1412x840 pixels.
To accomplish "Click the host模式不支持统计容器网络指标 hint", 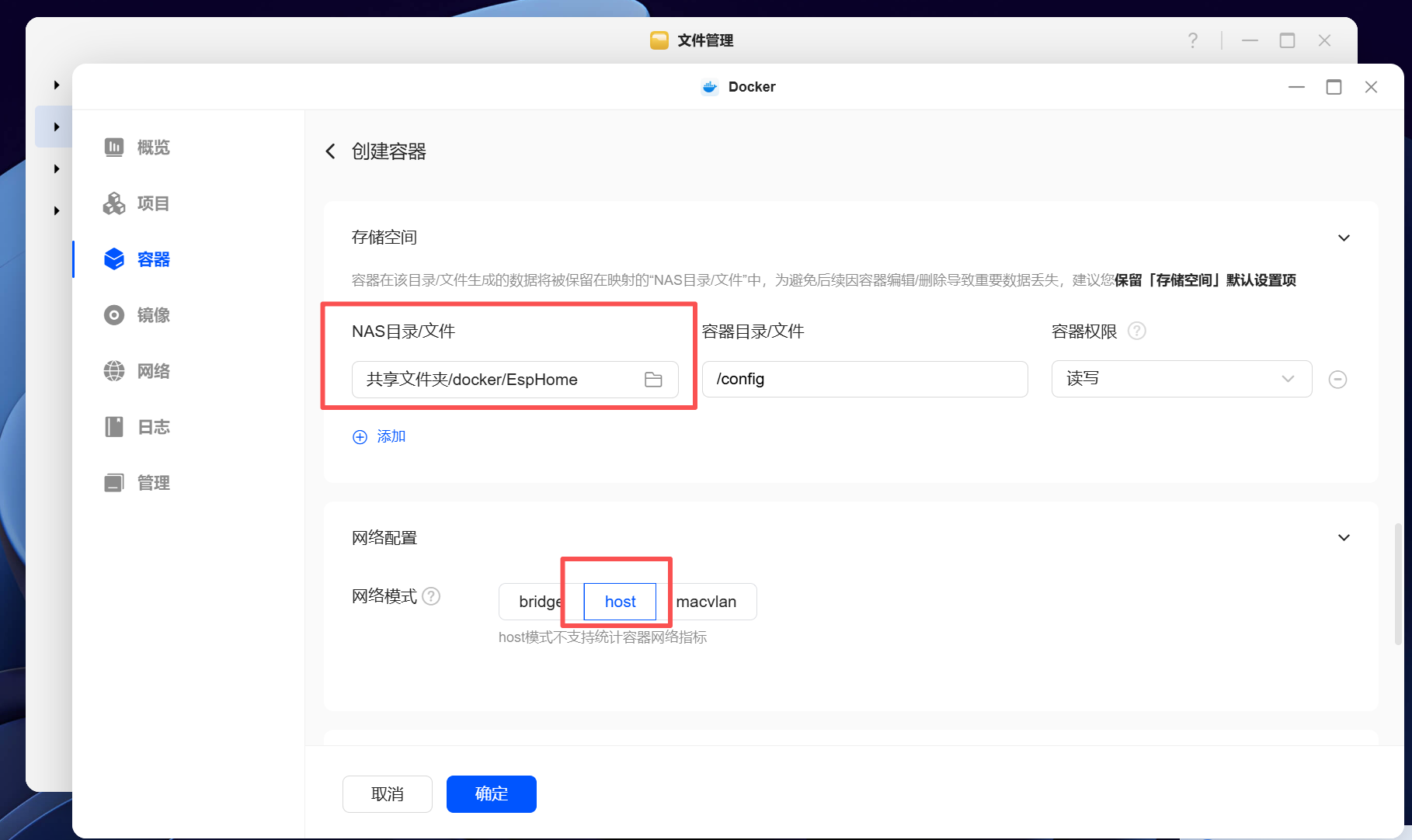I will 603,637.
